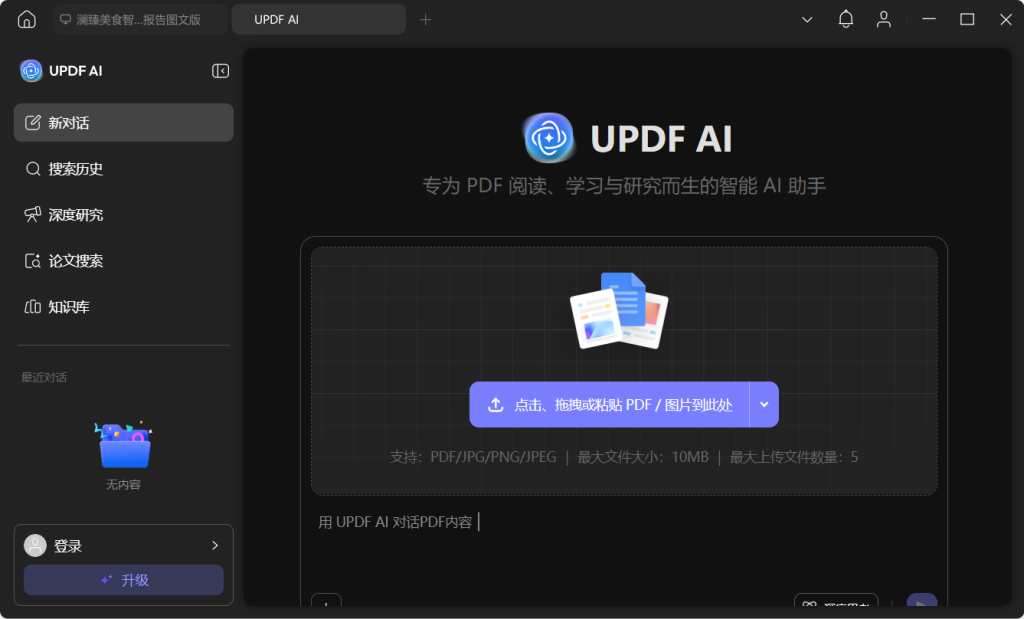Start a 新对话 (new chat)
This screenshot has height=619, width=1024.
coord(123,123)
